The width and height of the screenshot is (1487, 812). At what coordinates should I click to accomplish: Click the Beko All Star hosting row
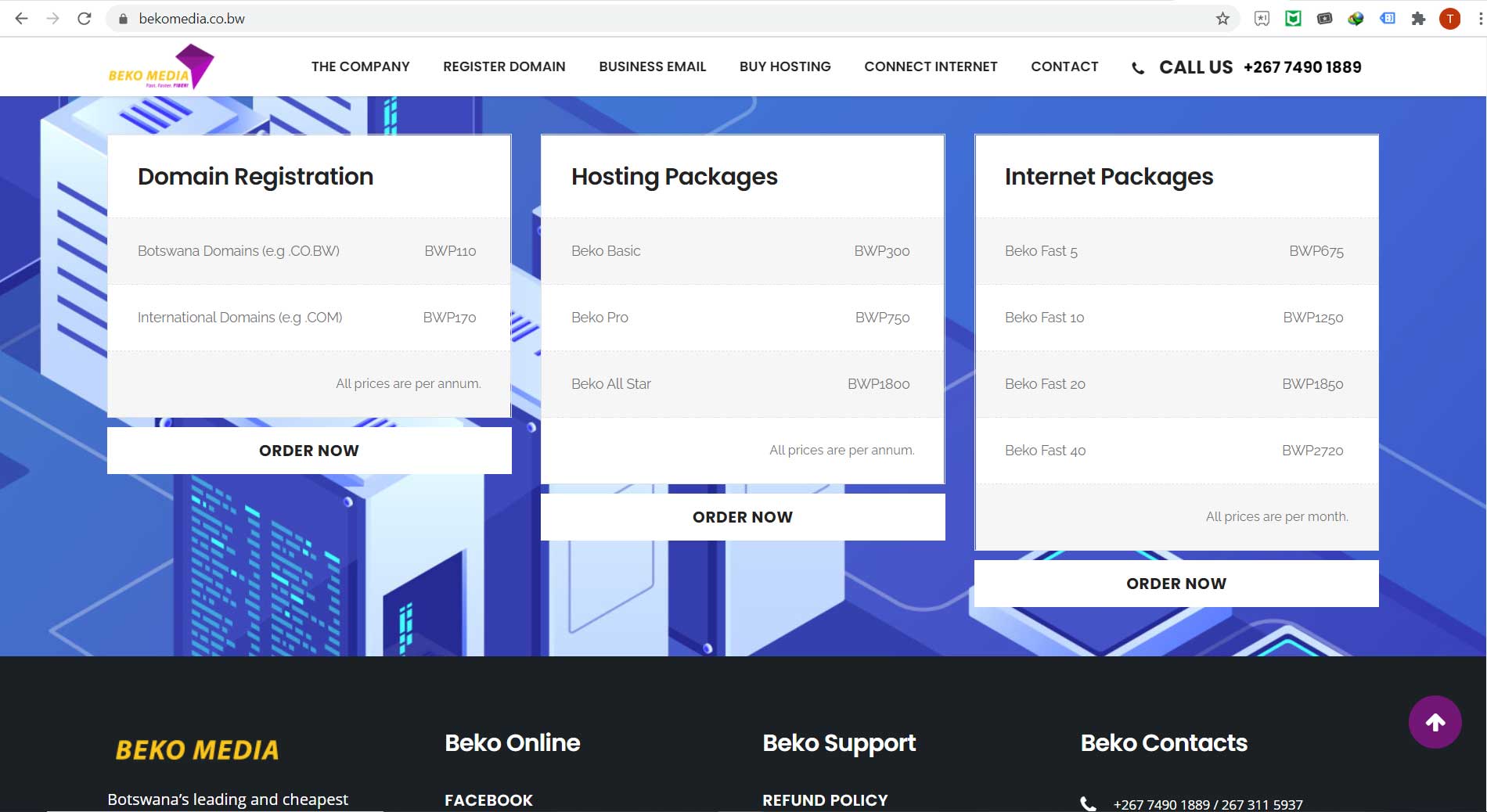pos(743,384)
